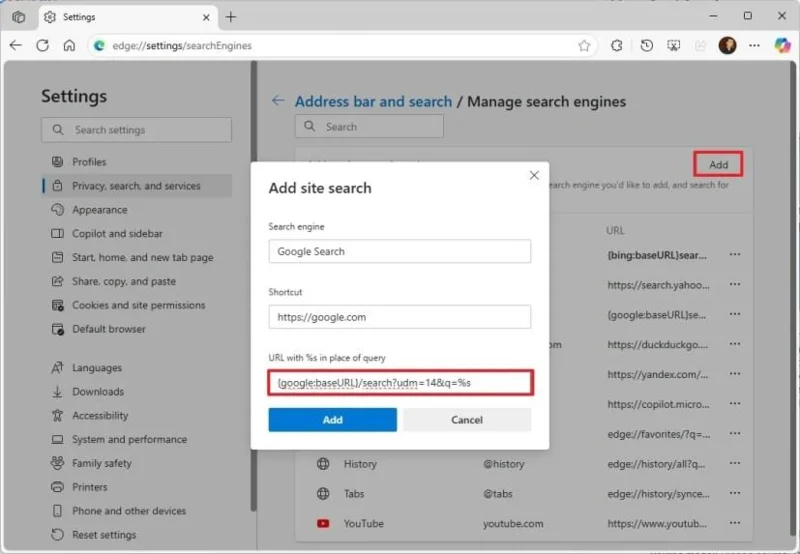
Task: Open Family safety settings
Action: [x=136, y=463]
